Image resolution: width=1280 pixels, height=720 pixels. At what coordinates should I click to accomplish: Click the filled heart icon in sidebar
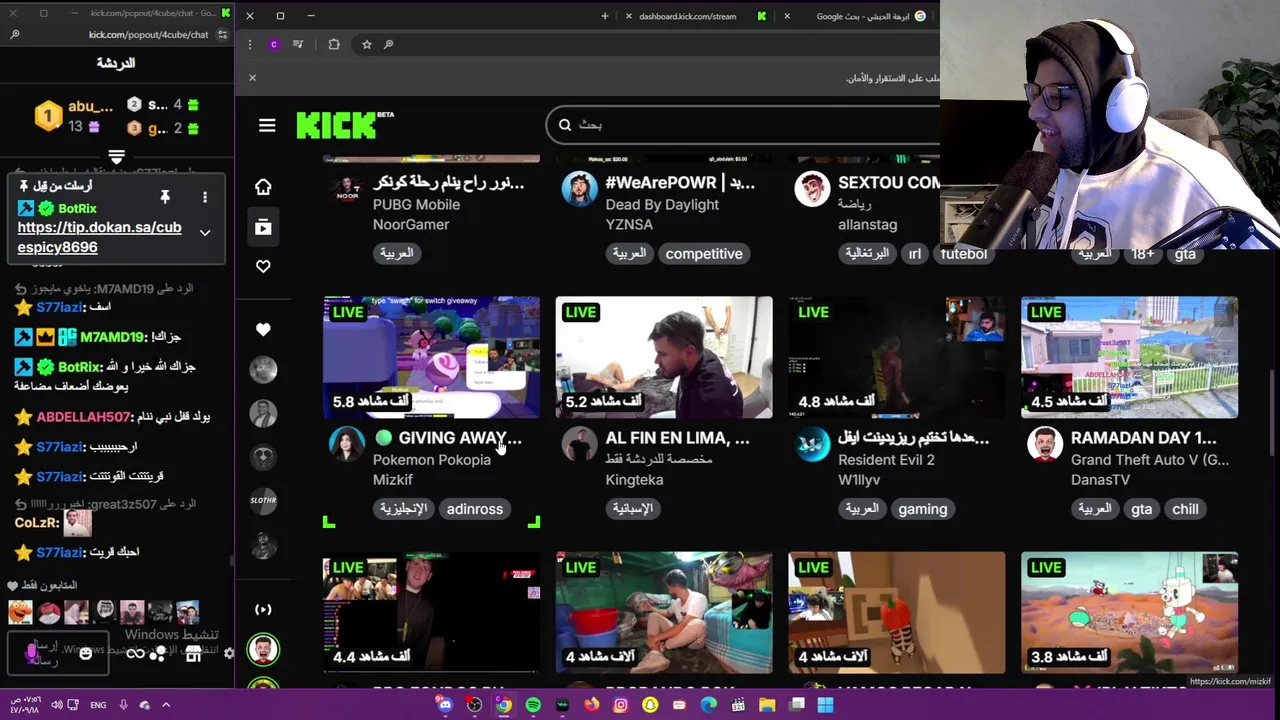263,329
